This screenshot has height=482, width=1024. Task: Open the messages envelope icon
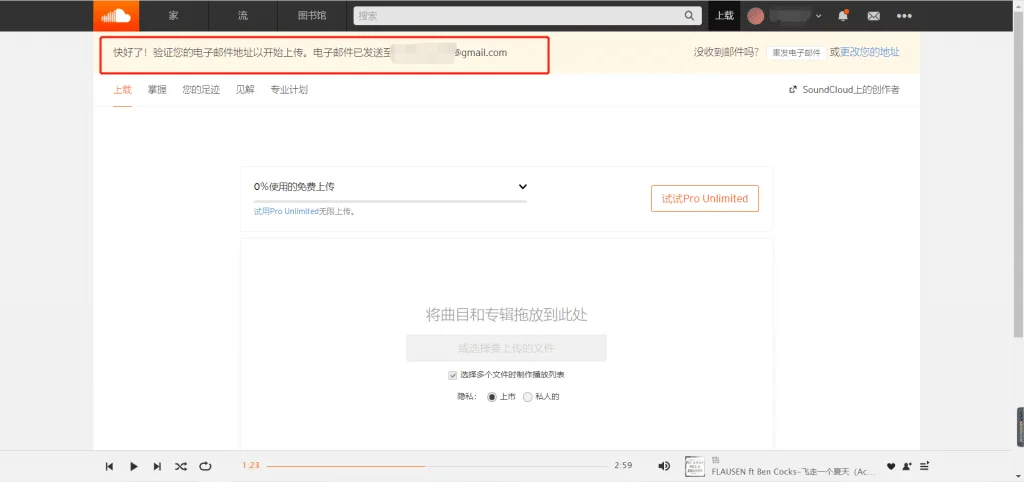point(873,16)
